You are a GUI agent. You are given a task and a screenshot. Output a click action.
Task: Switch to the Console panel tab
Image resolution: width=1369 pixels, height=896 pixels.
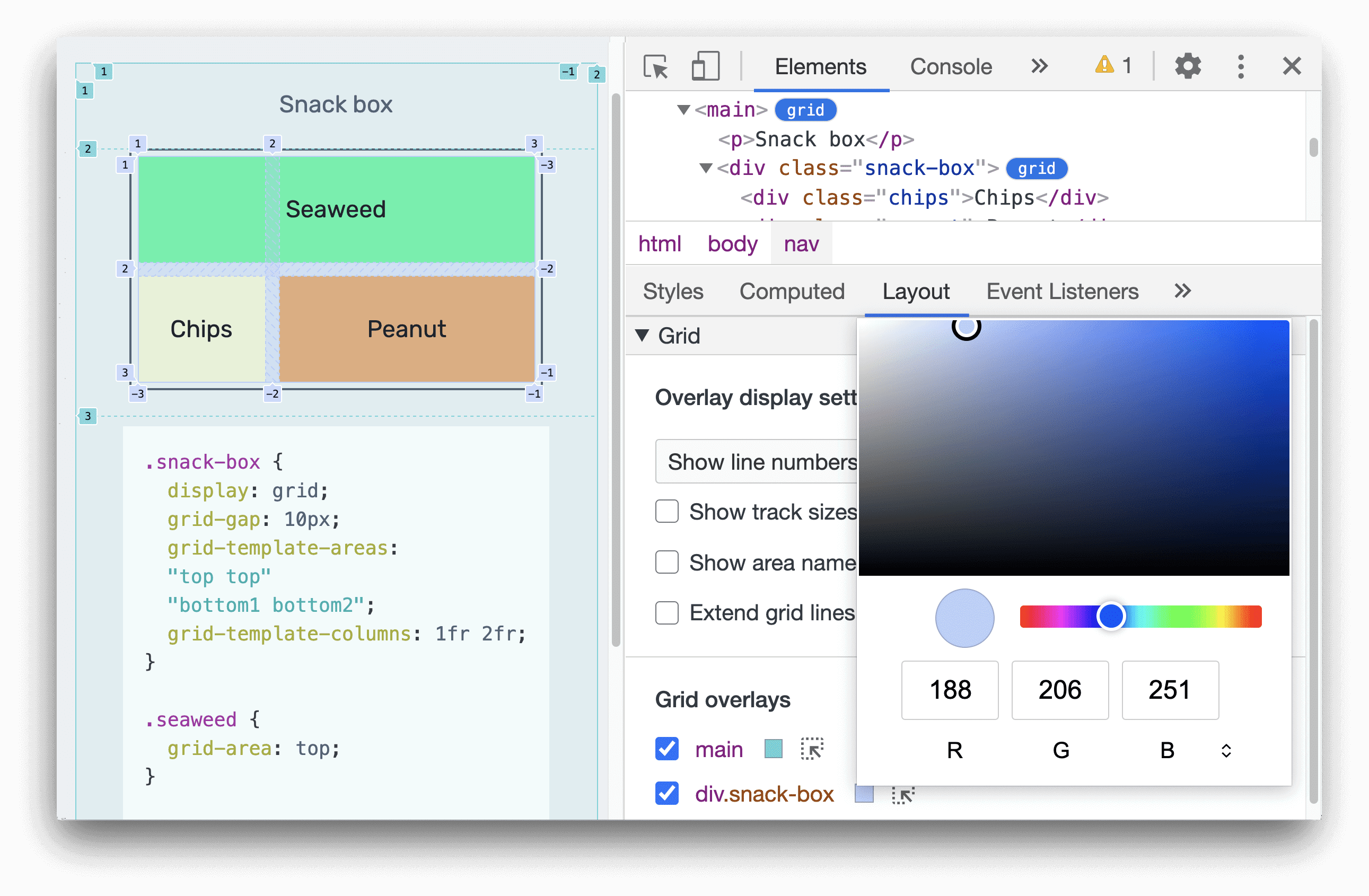pyautogui.click(x=952, y=66)
